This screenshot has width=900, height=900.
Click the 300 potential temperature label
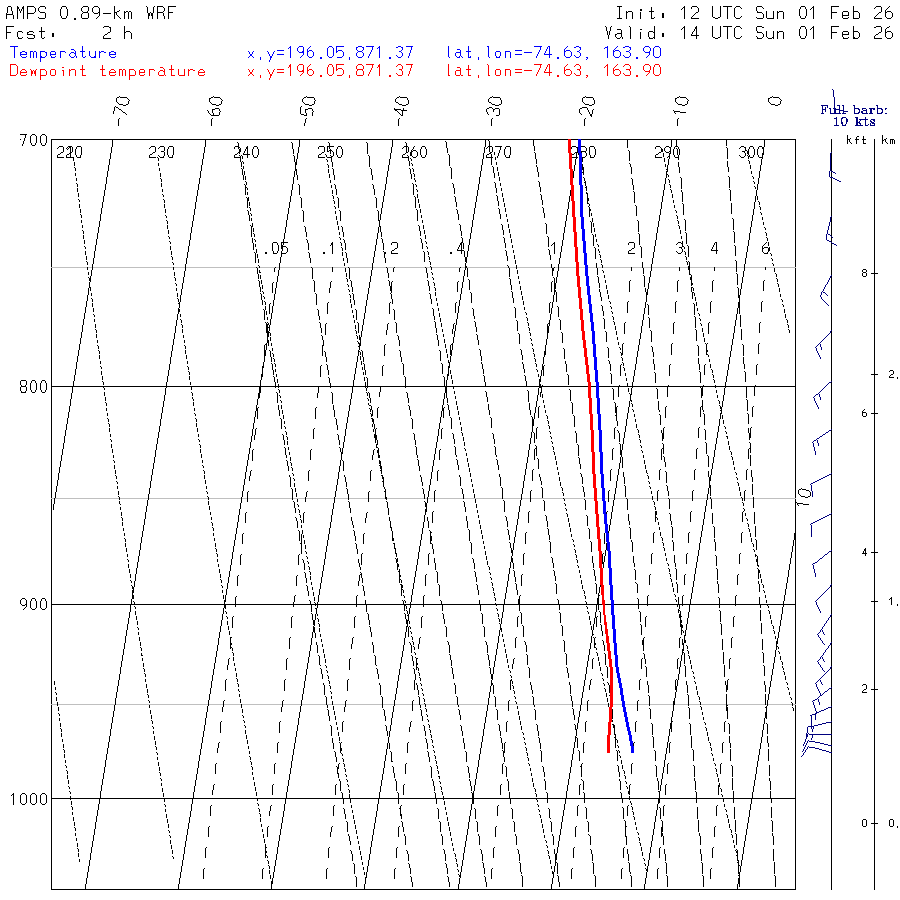tap(751, 153)
